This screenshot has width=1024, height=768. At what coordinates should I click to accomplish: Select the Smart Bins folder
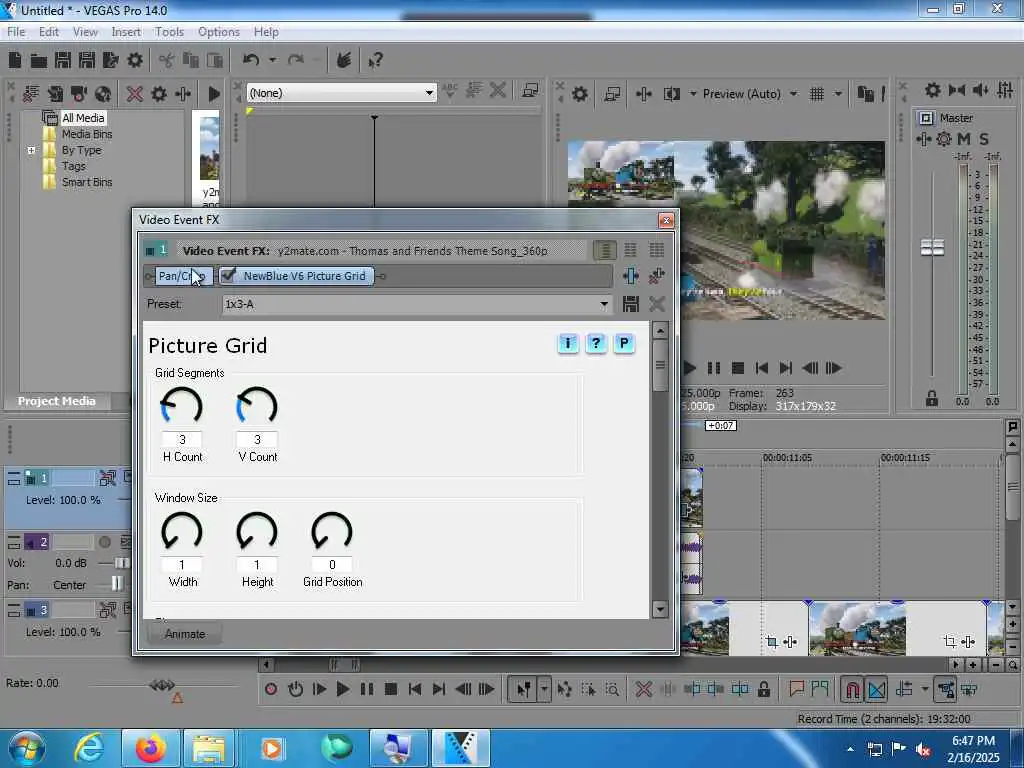pyautogui.click(x=87, y=182)
